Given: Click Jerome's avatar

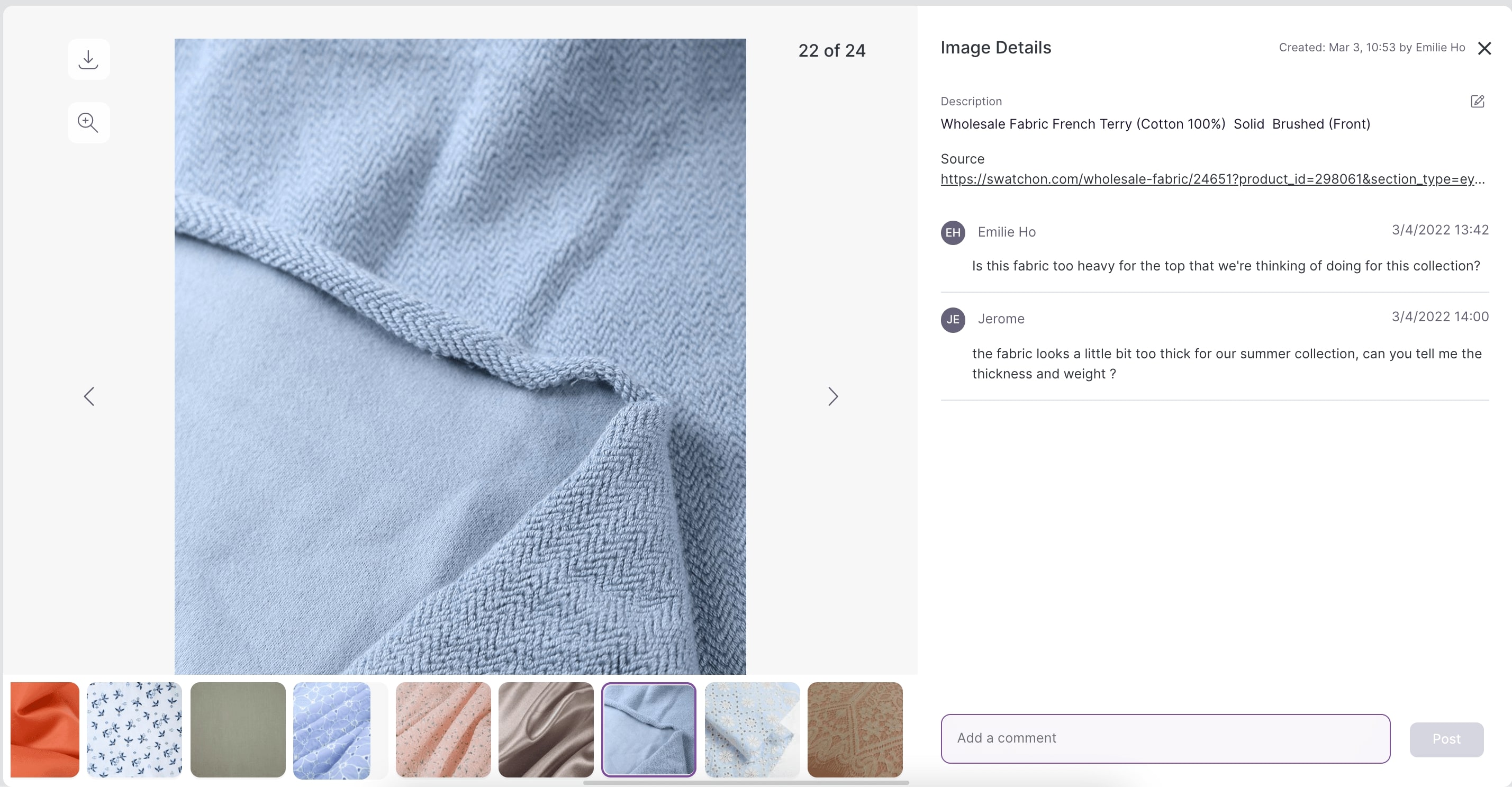Looking at the screenshot, I should pos(953,319).
